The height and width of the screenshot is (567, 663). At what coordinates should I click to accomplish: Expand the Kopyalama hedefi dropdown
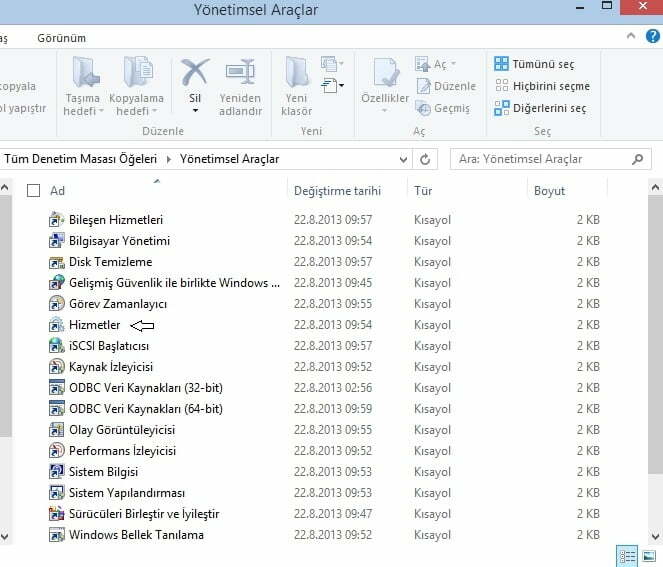[154, 111]
